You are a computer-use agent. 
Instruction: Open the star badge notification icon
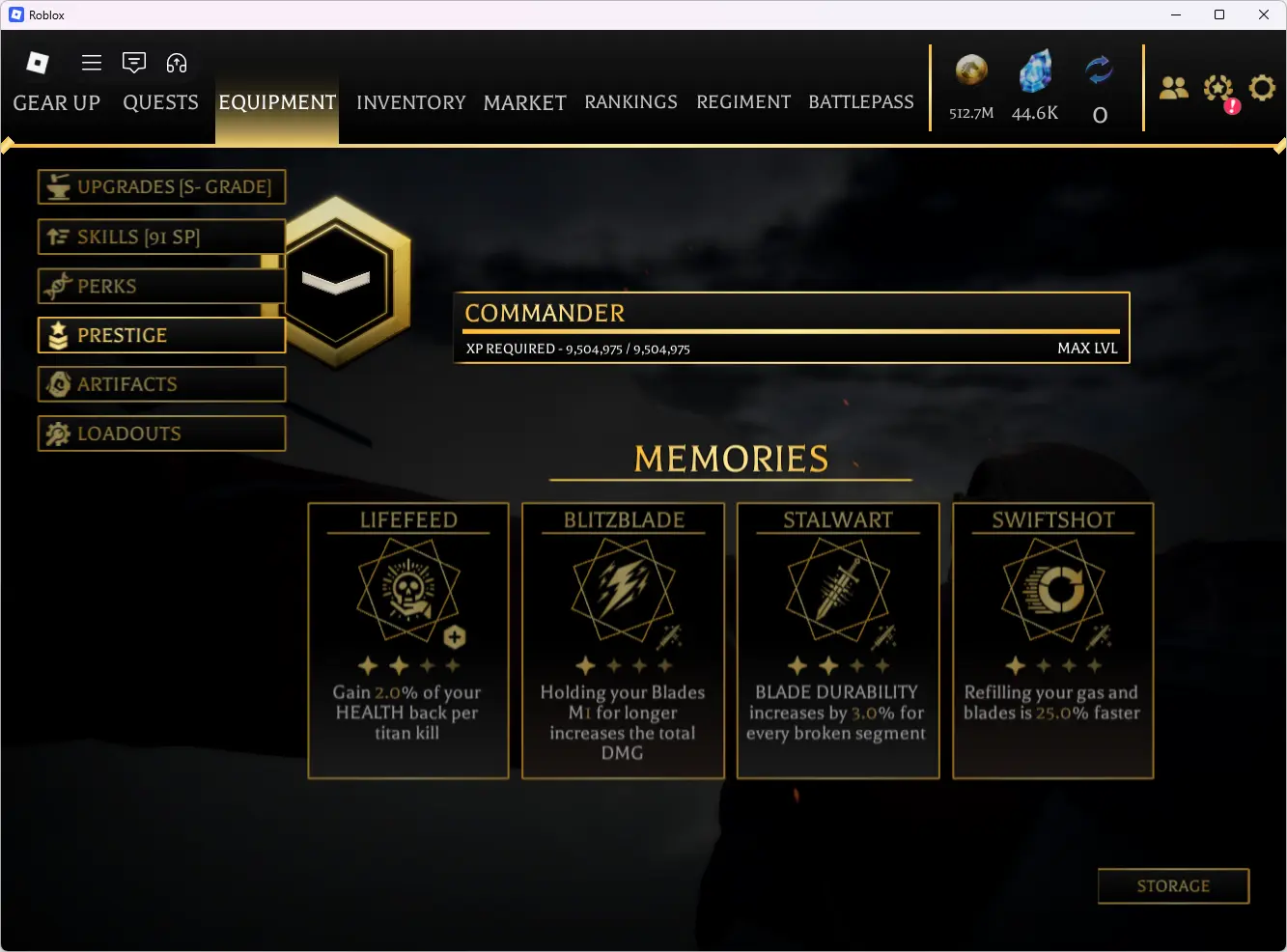tap(1219, 90)
